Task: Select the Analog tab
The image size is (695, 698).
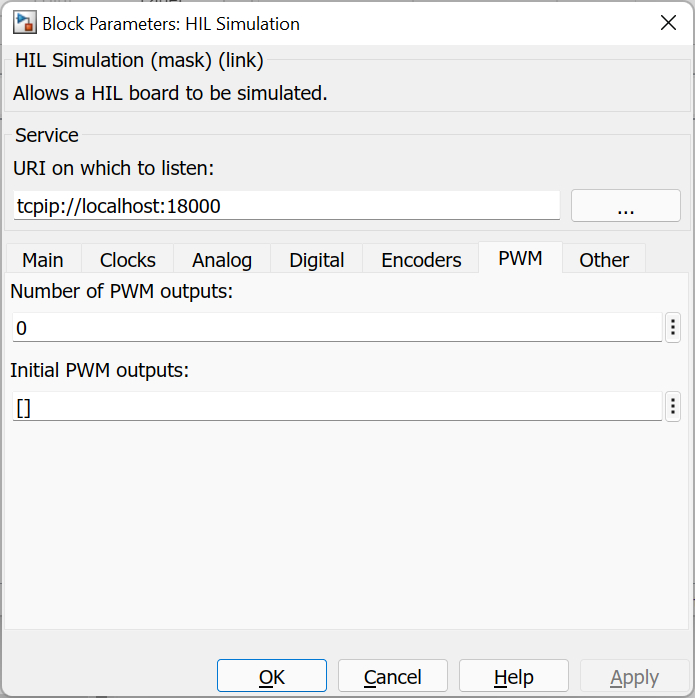Action: [x=222, y=259]
